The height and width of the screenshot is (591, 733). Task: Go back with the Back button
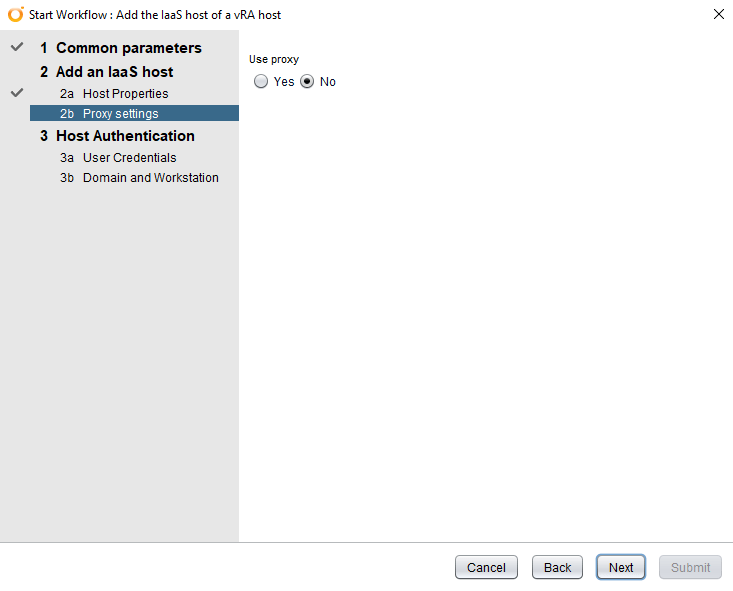557,567
